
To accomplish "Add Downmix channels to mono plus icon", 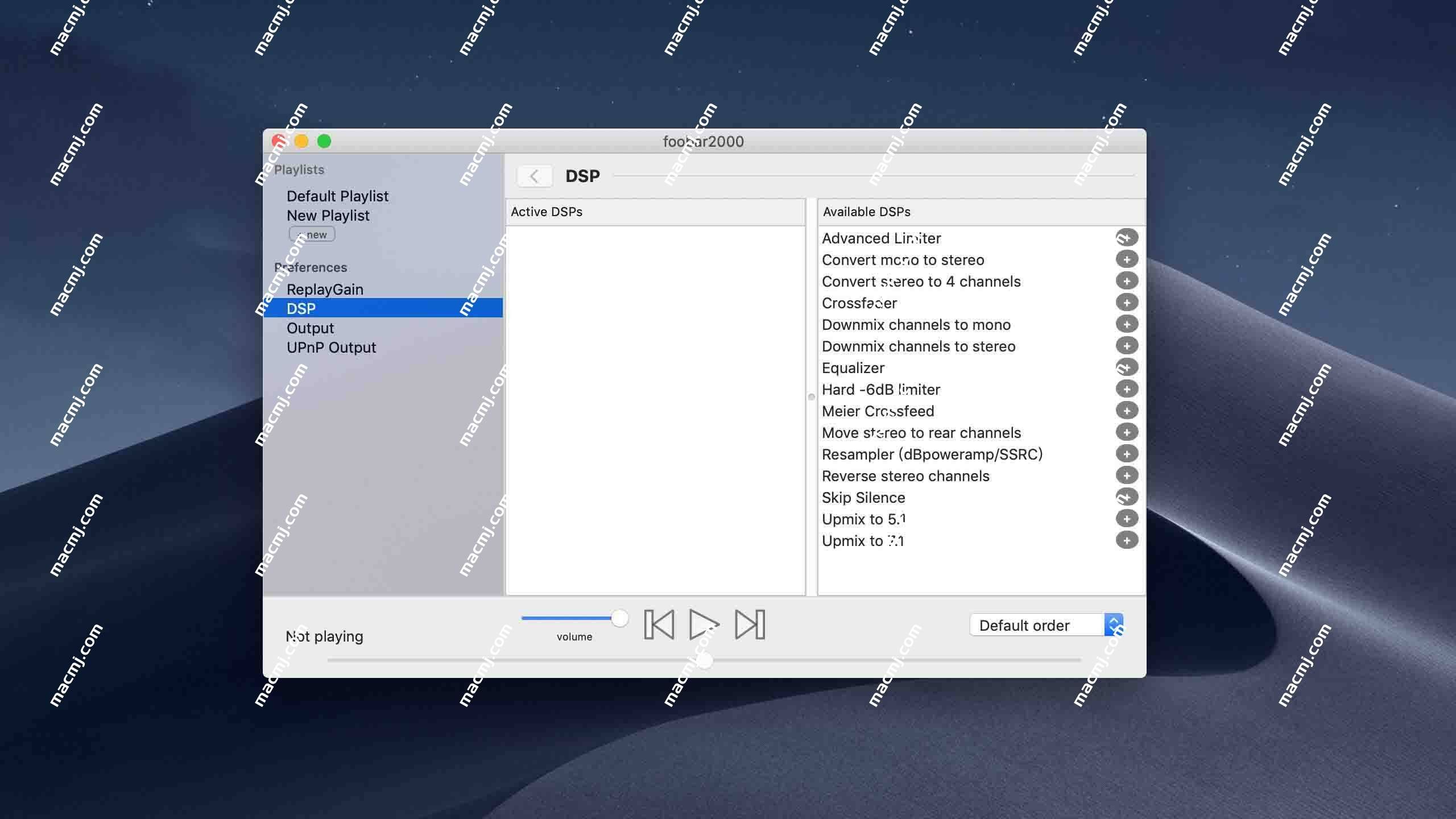I will (1127, 324).
